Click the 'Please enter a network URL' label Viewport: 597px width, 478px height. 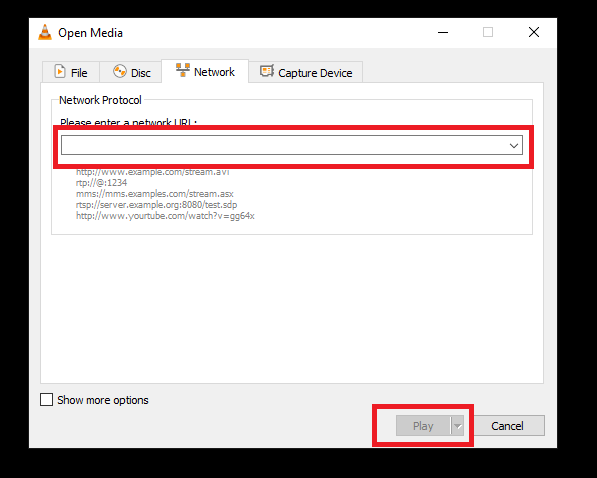[x=128, y=122]
